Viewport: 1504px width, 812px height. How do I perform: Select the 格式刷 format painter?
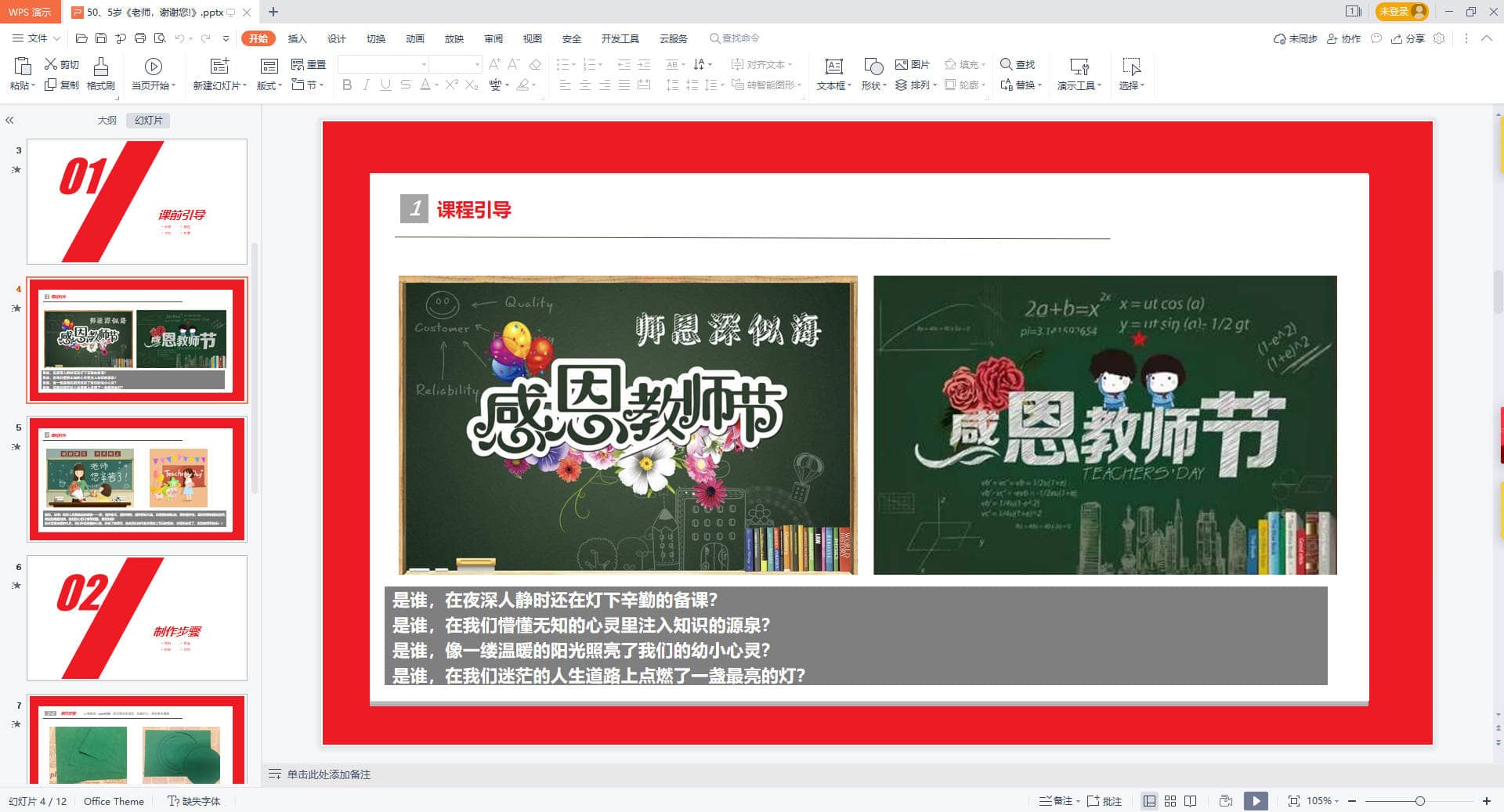pos(101,74)
